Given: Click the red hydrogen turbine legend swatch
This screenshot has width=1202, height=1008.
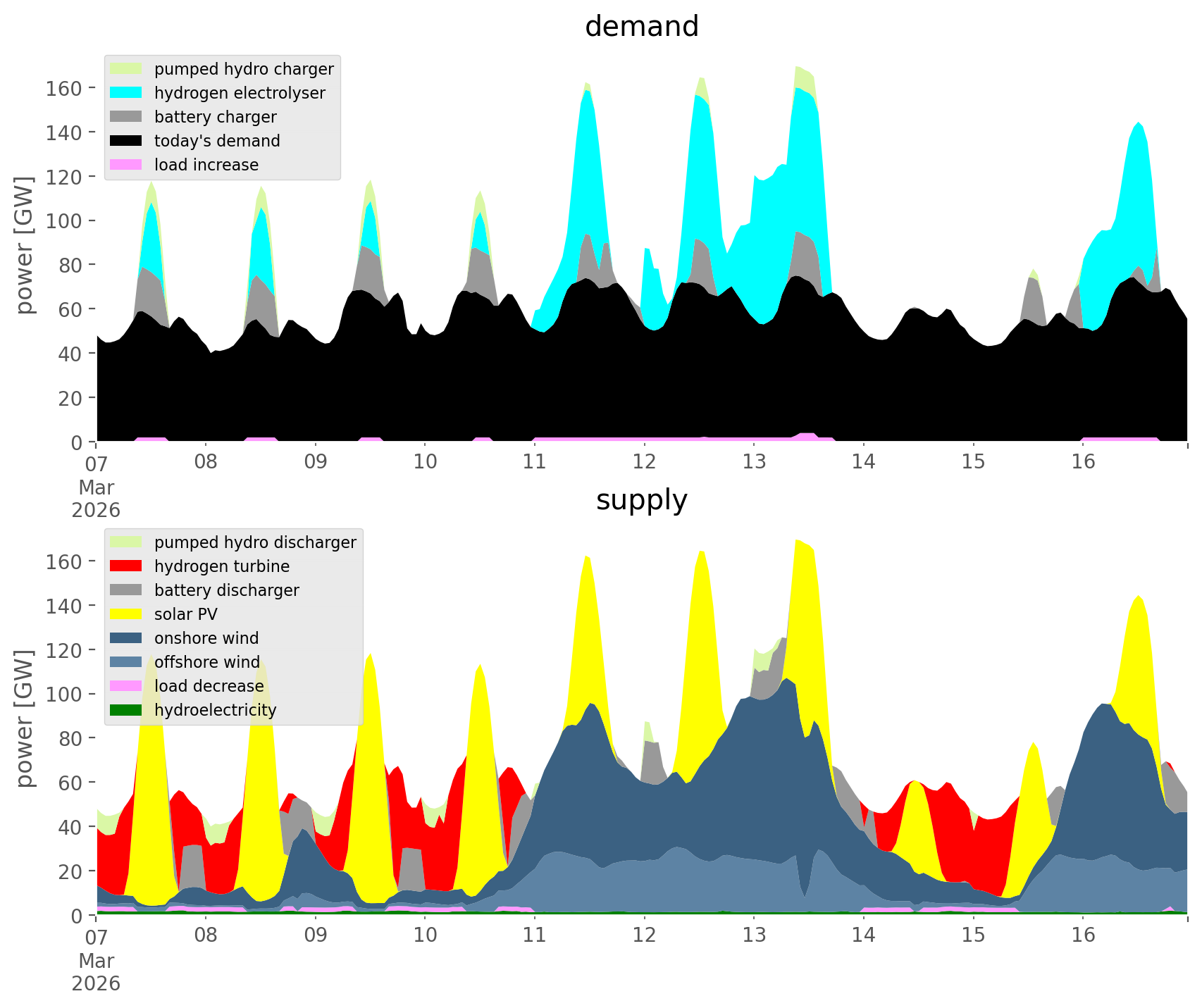Looking at the screenshot, I should coord(126,566).
